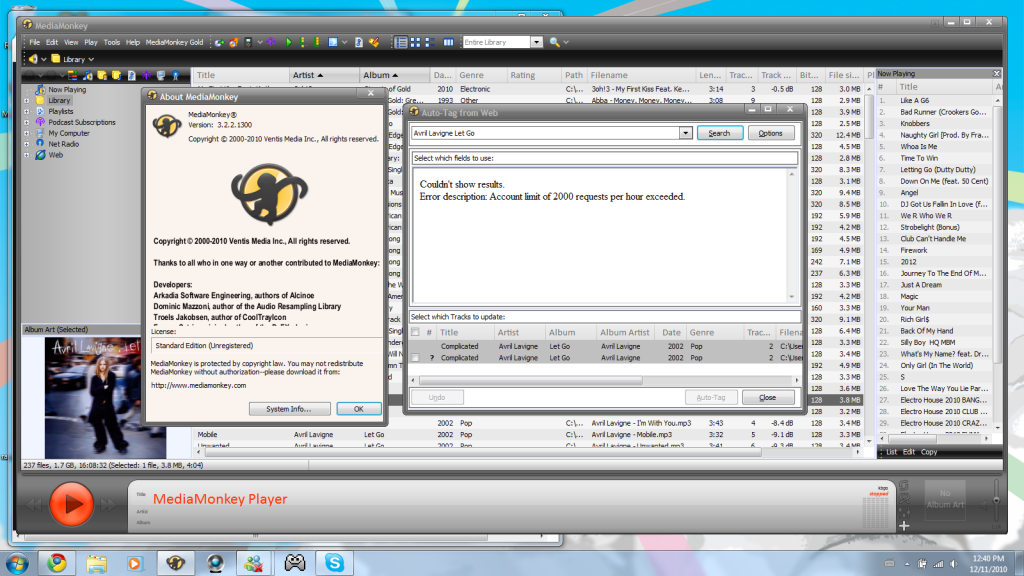Click the Now Playing tree node
Screen dimensions: 1024x576
(67, 89)
